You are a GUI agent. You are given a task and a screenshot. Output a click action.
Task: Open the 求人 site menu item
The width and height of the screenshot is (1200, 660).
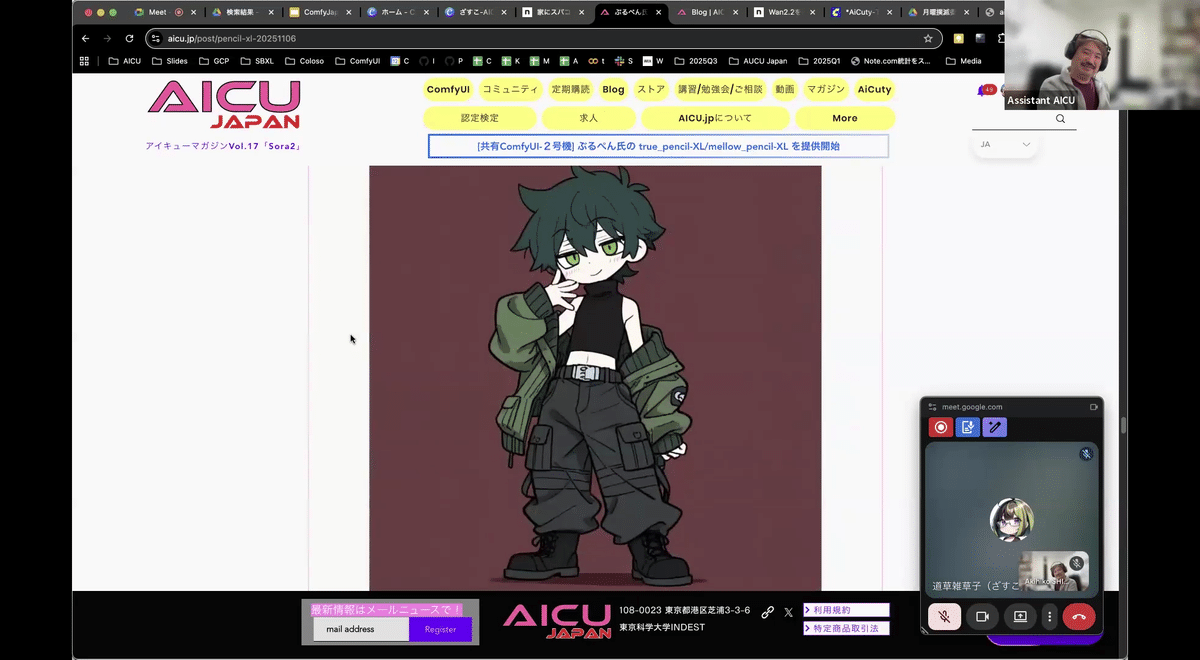589,118
